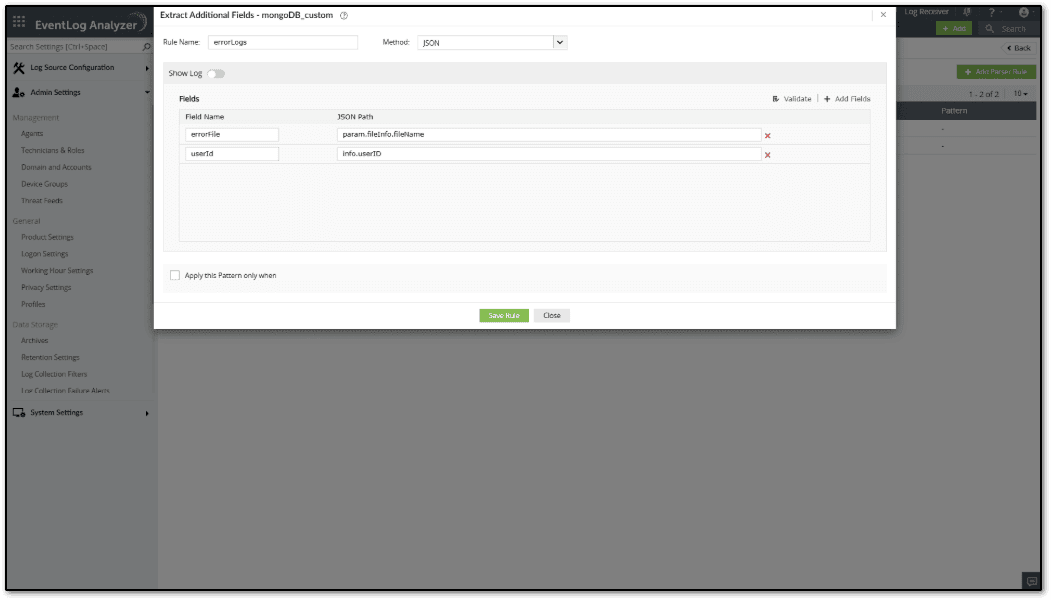
Task: Click the notifications bell icon
Action: click(967, 12)
